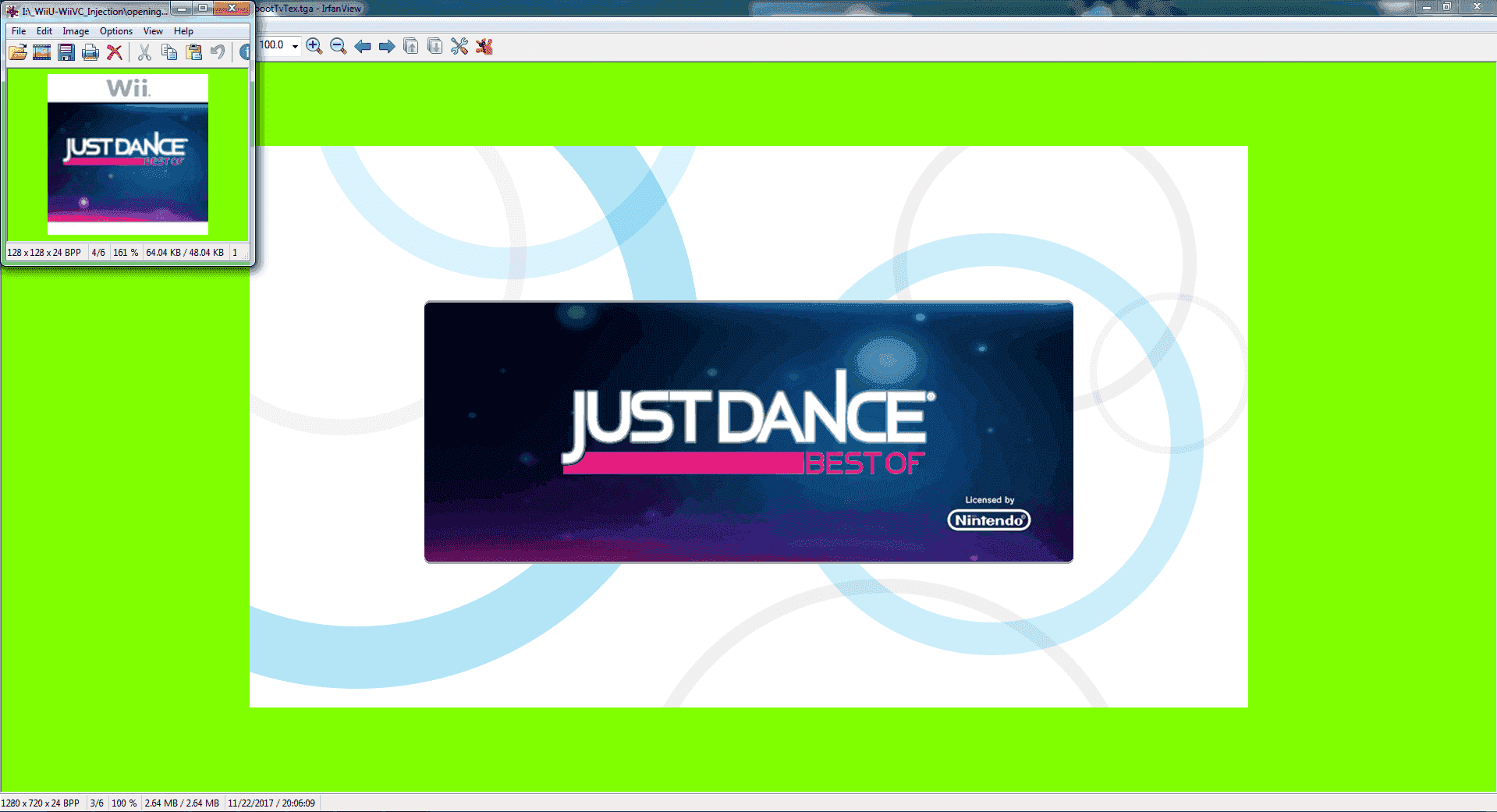Print the image using the printer icon
Screen dimensions: 1497x812
tap(90, 52)
